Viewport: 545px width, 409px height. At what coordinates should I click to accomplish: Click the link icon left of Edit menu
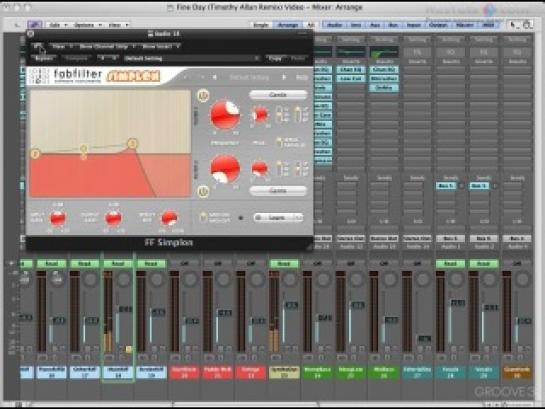pos(35,25)
